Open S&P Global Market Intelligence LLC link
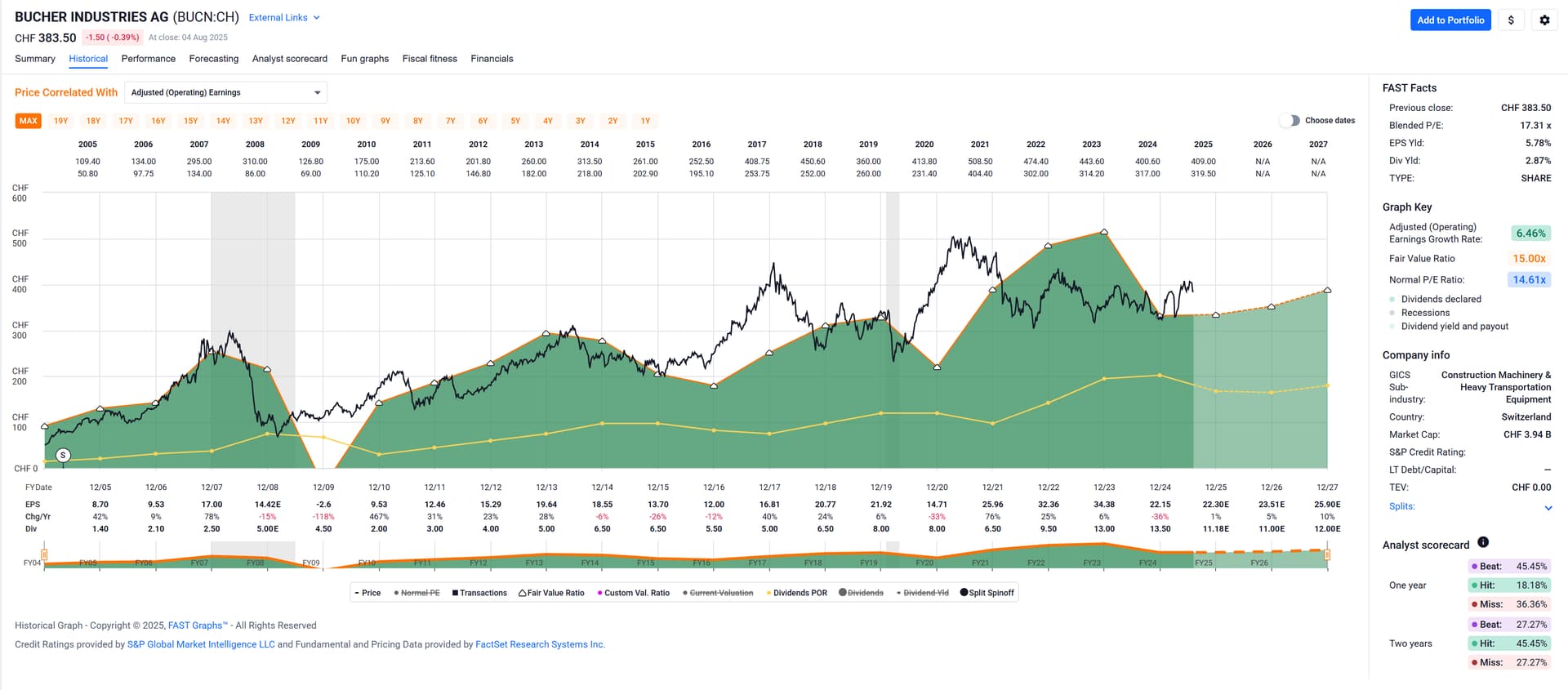This screenshot has width=1568, height=690. coord(201,644)
